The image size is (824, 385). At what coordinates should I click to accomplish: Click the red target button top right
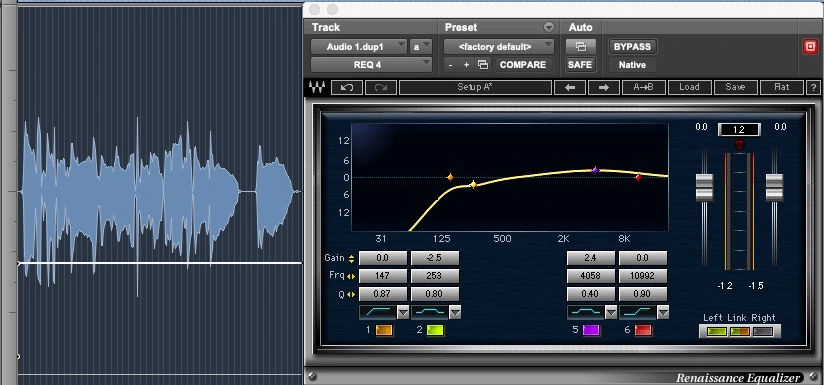pyautogui.click(x=810, y=47)
